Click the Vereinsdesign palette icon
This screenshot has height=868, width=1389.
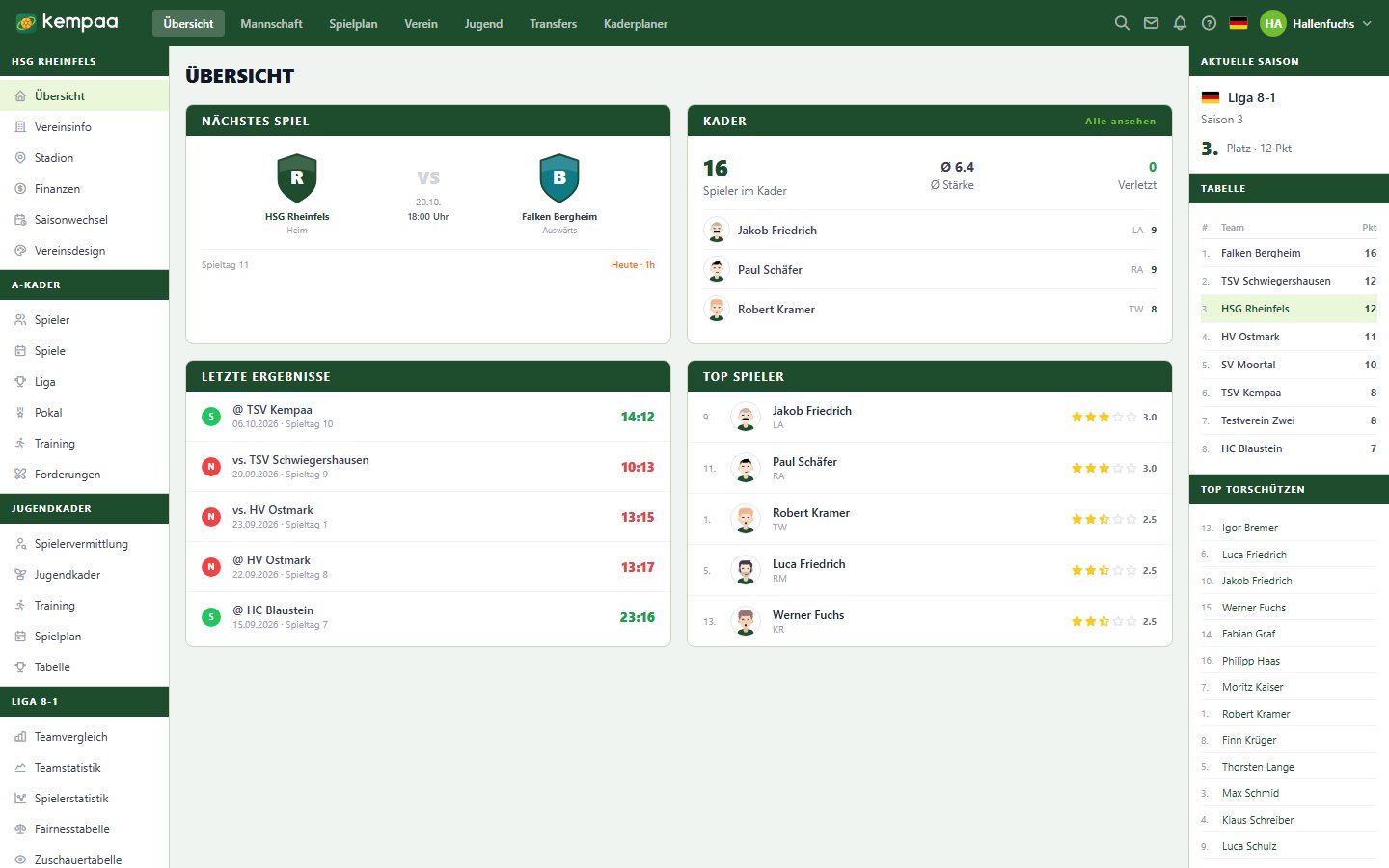[x=20, y=251]
